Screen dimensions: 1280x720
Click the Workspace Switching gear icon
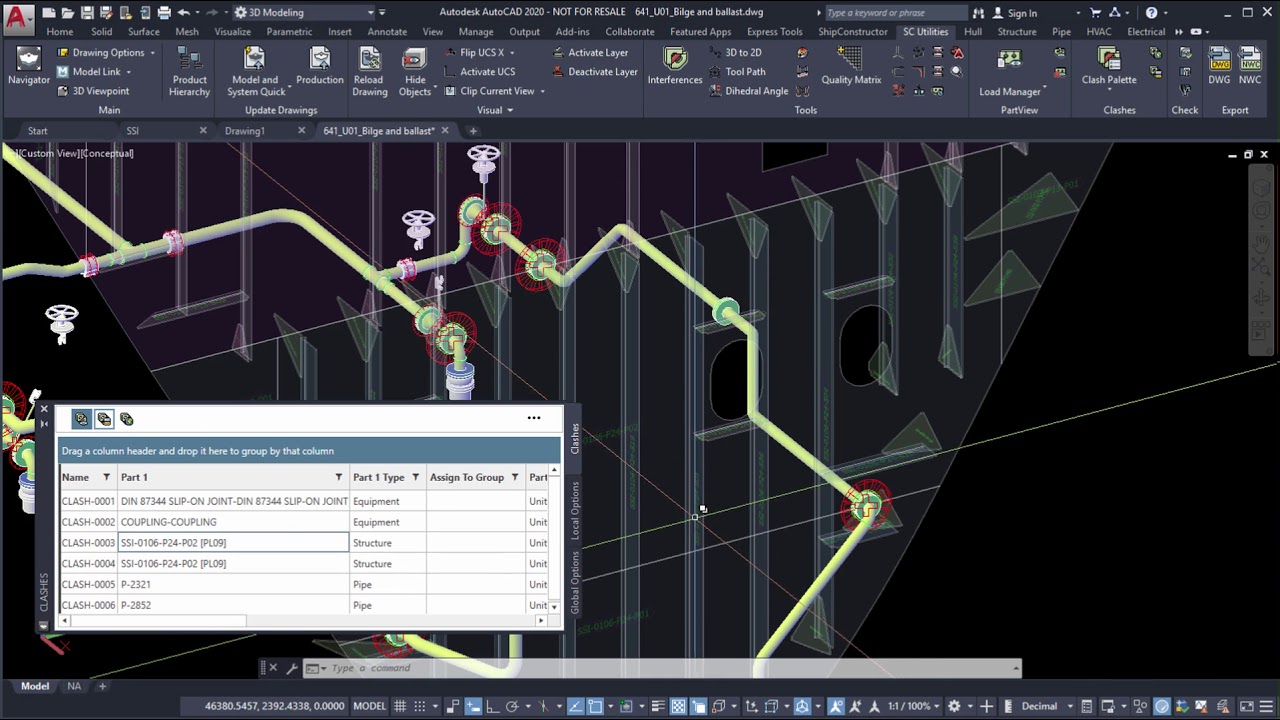(x=954, y=706)
